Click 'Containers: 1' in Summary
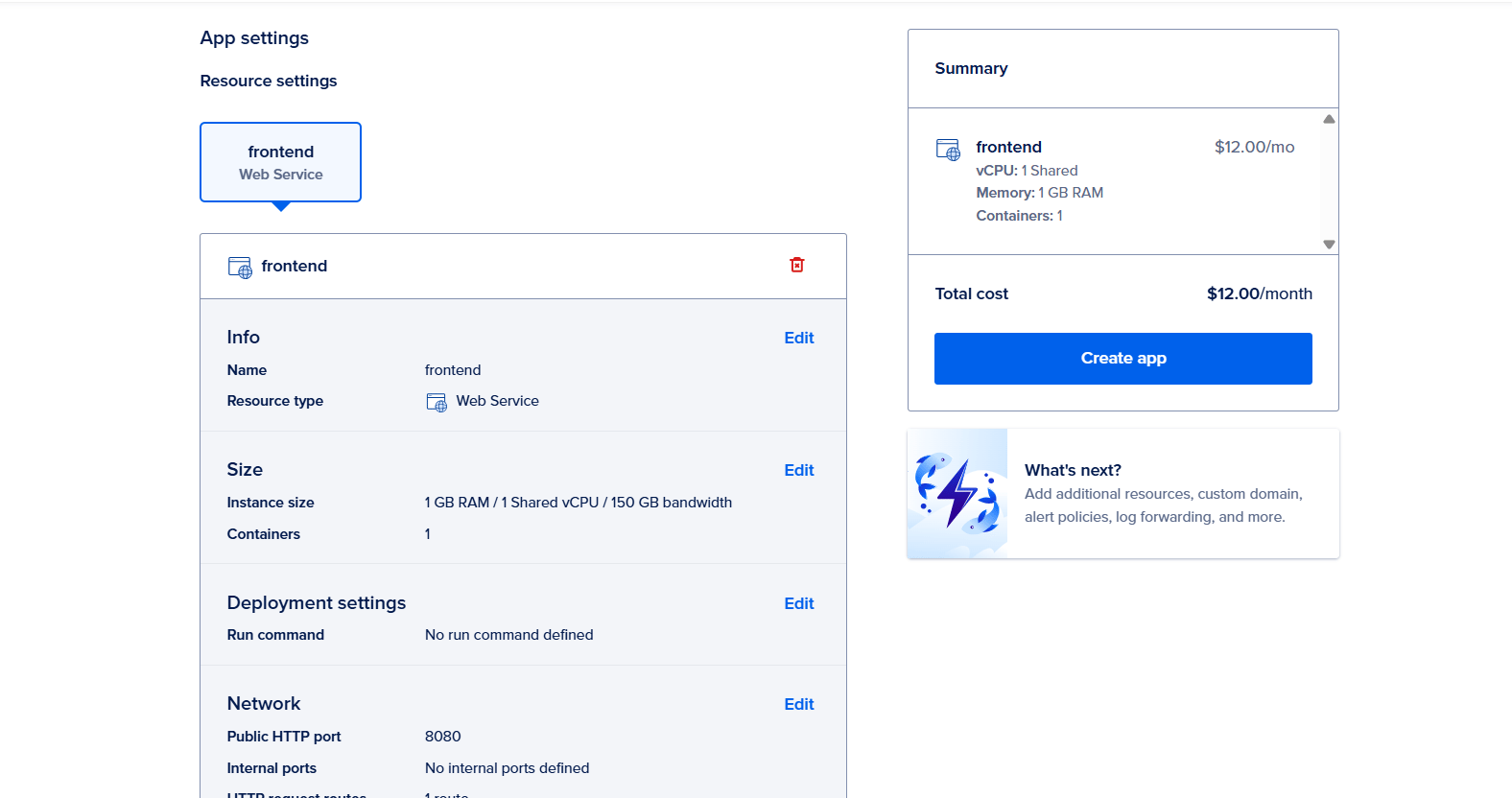The image size is (1512, 798). [1019, 216]
